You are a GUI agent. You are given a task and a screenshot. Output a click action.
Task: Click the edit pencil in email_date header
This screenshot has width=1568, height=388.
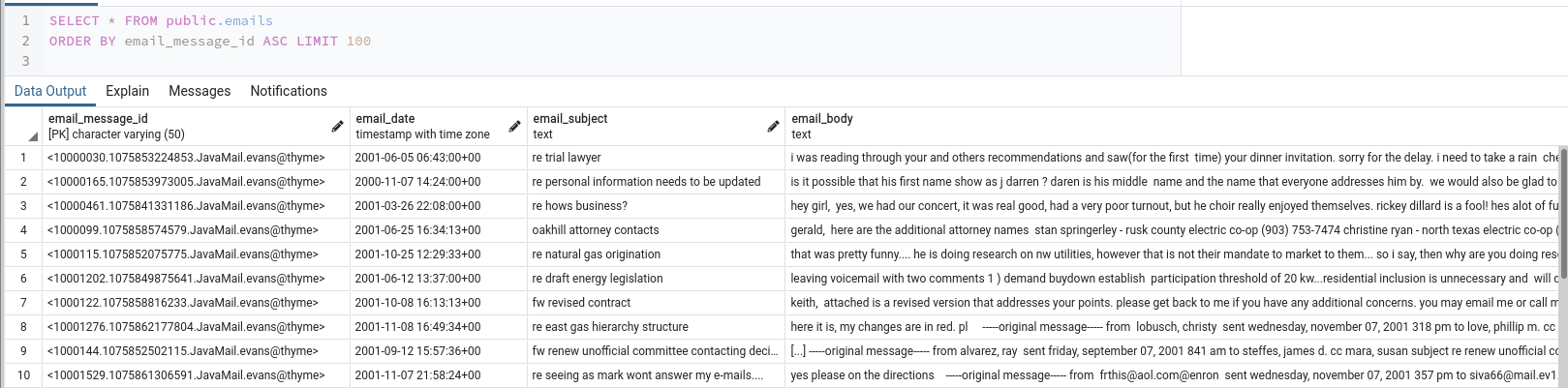(x=514, y=127)
